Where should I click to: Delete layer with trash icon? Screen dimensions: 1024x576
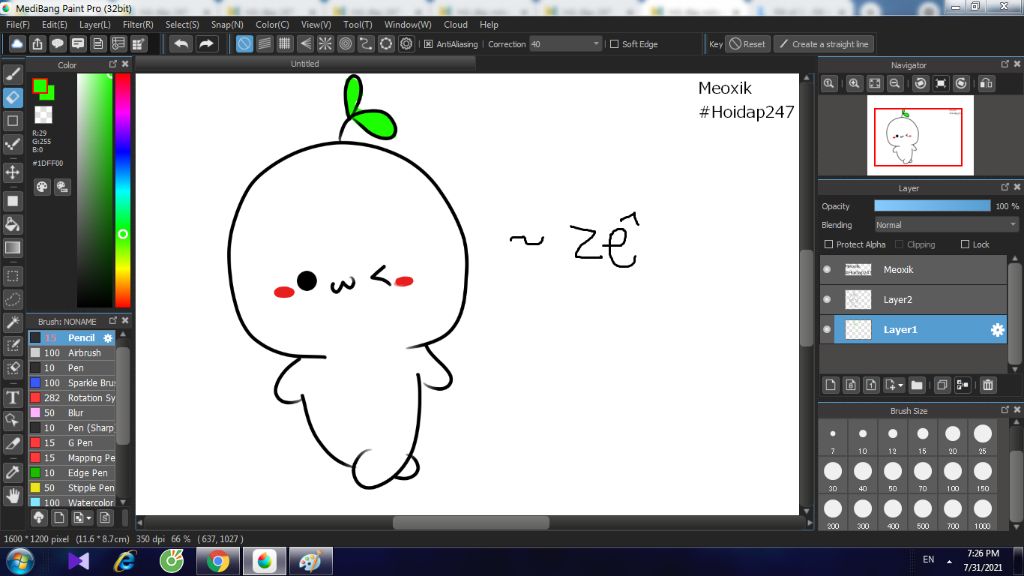click(x=987, y=385)
